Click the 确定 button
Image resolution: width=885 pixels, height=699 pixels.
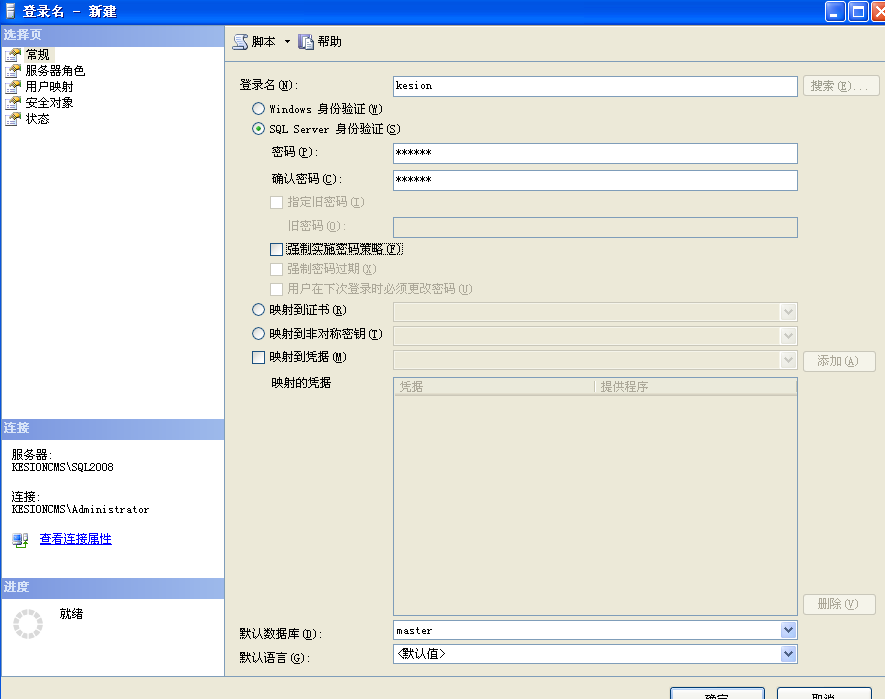coord(717,694)
